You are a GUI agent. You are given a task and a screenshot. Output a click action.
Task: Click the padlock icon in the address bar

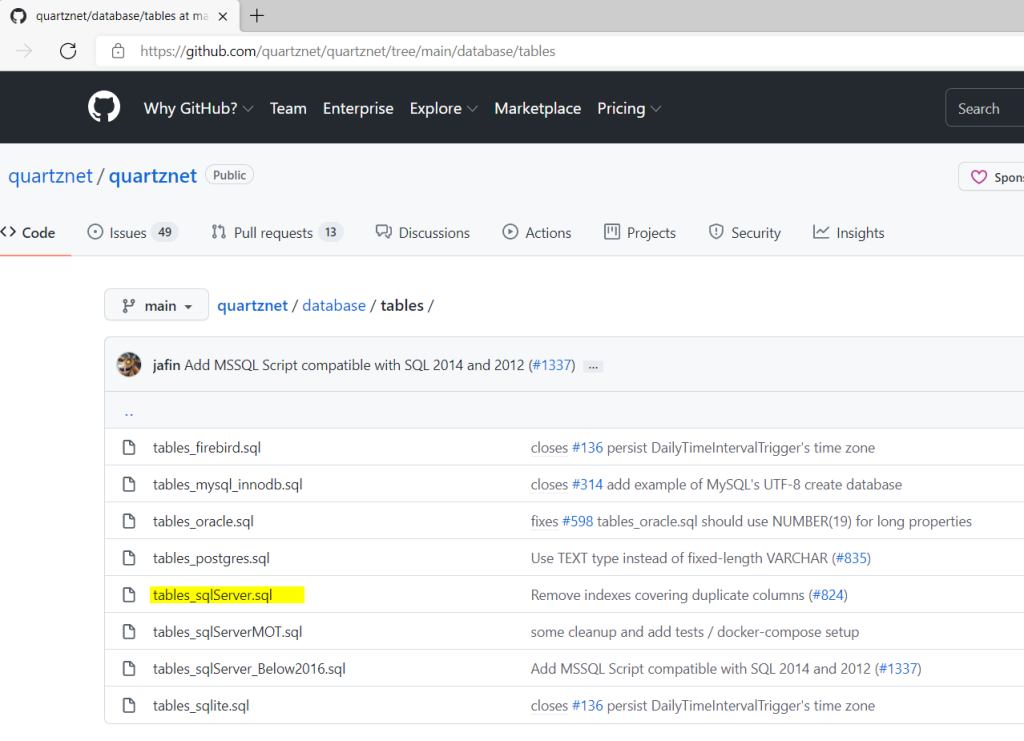point(118,51)
